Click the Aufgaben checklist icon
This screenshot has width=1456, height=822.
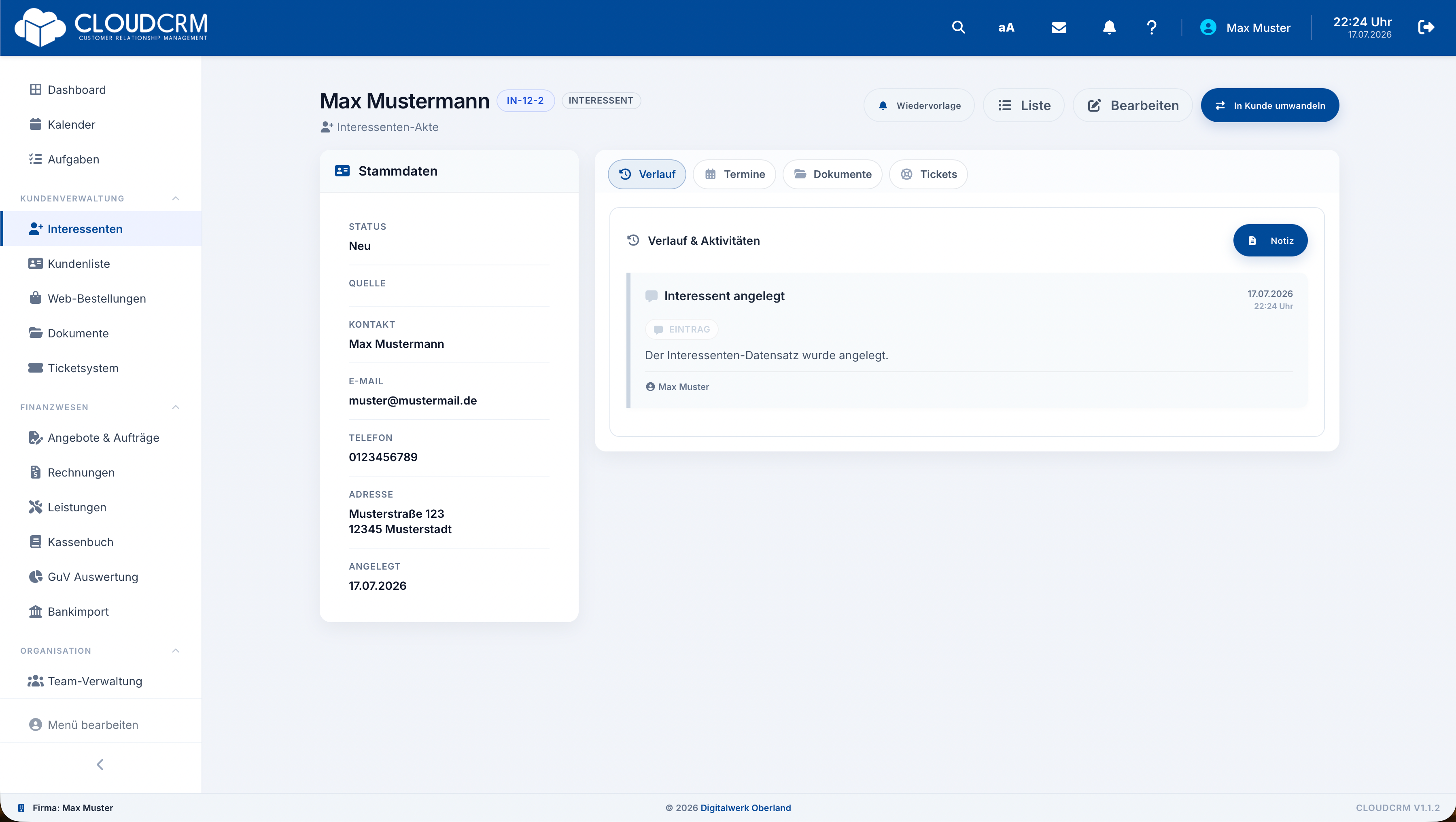[x=36, y=159]
